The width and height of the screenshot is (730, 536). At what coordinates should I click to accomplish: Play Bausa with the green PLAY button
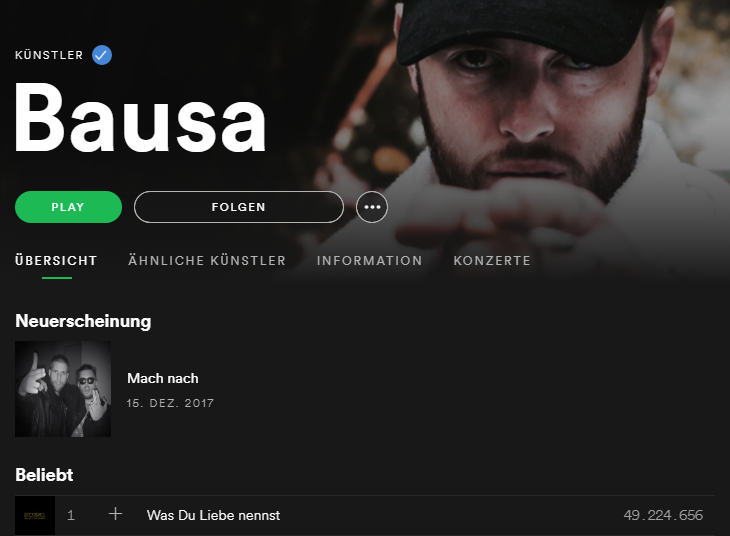pyautogui.click(x=68, y=207)
